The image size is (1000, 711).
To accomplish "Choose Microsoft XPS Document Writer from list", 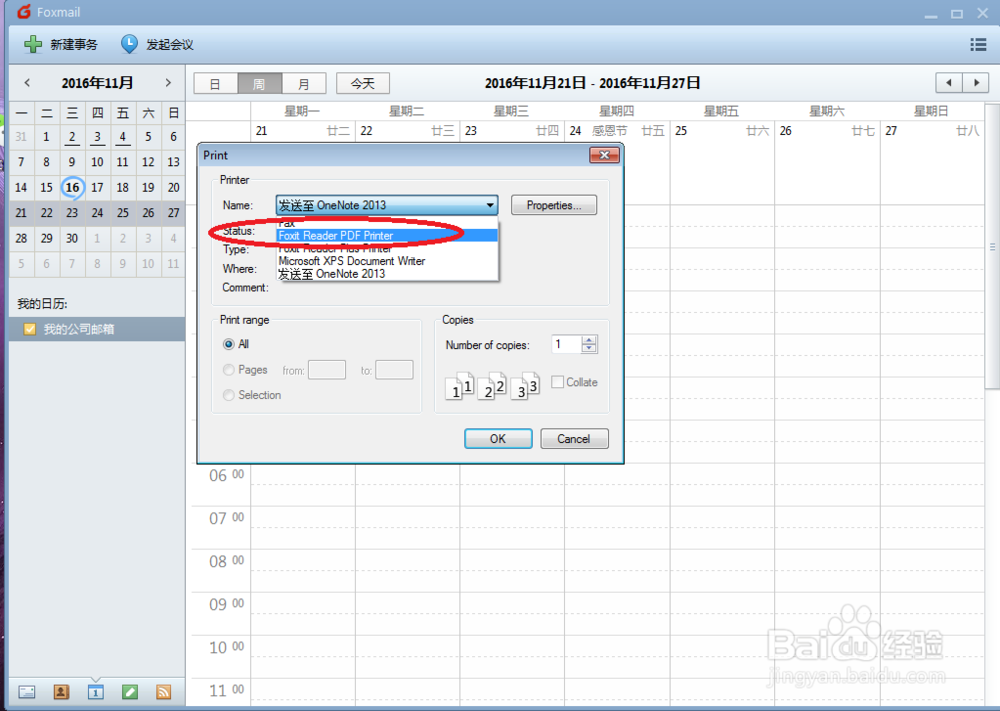I will click(387, 261).
